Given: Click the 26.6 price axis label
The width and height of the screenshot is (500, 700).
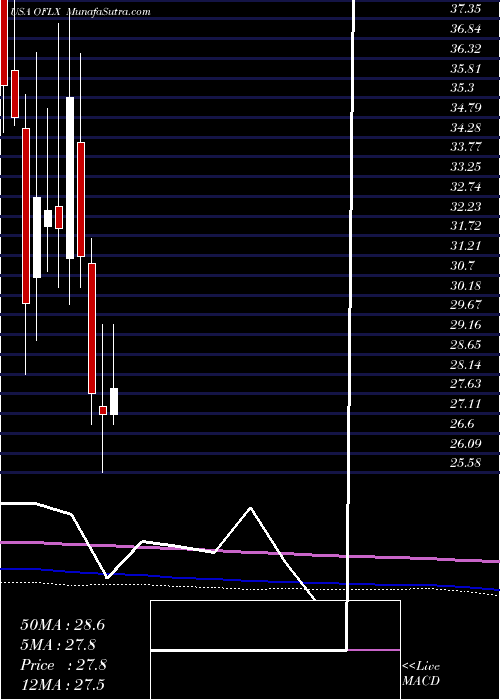Looking at the screenshot, I should click(x=462, y=424).
